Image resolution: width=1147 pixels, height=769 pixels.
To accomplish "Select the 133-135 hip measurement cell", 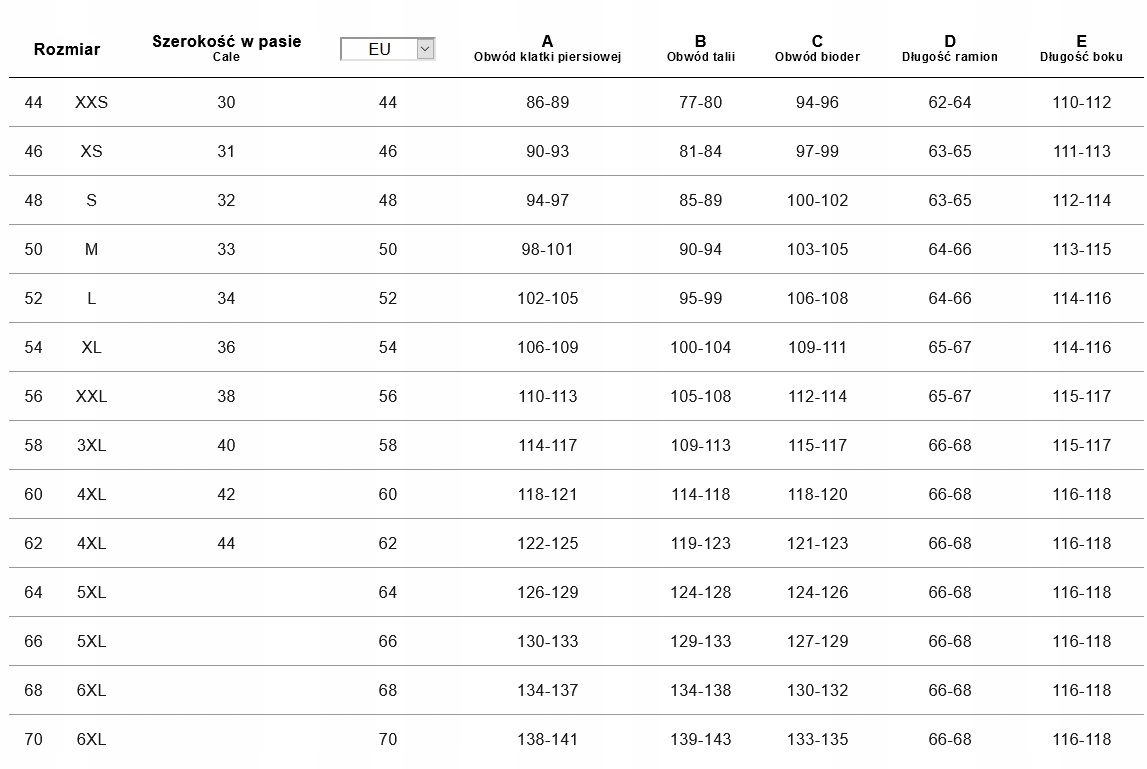I will click(x=817, y=739).
